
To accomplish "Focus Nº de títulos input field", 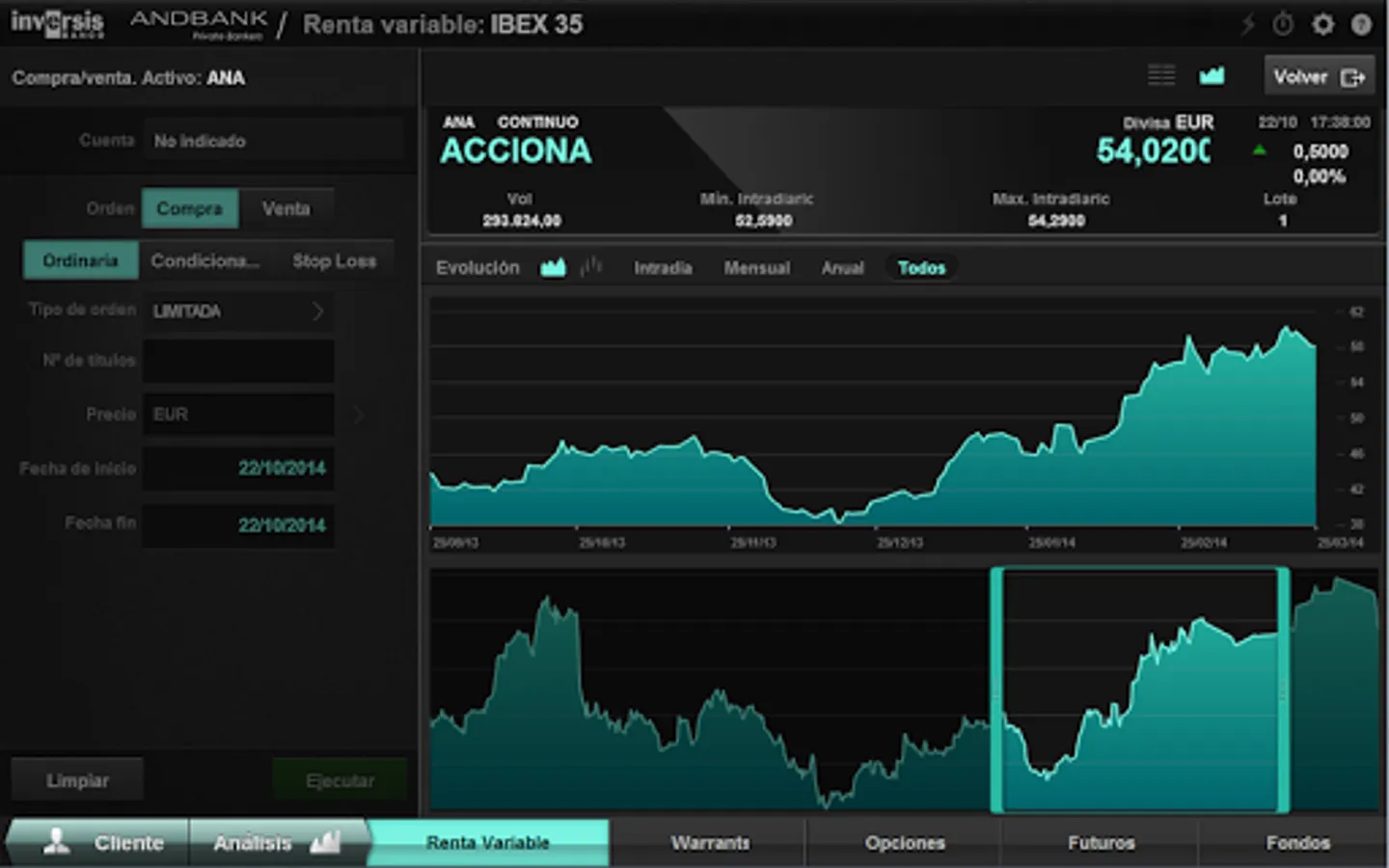I will point(238,361).
